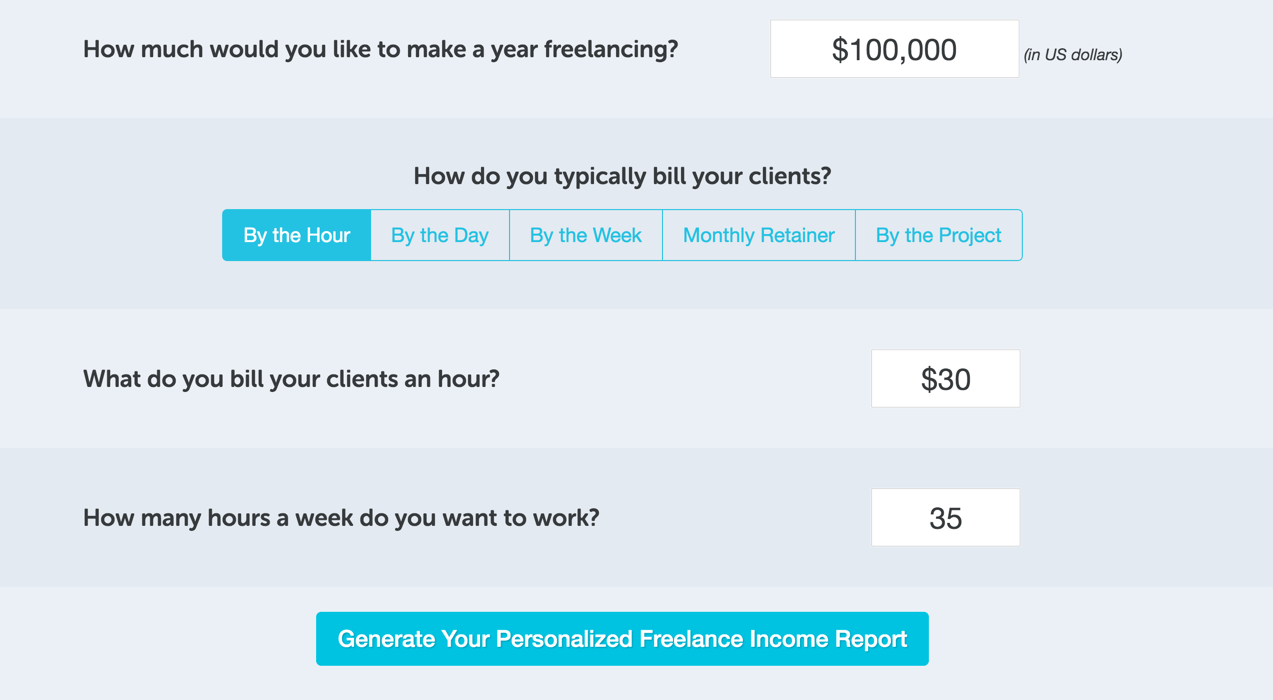Click the How do you typically bill heading
Screen dimensions: 1273x700
(622, 176)
